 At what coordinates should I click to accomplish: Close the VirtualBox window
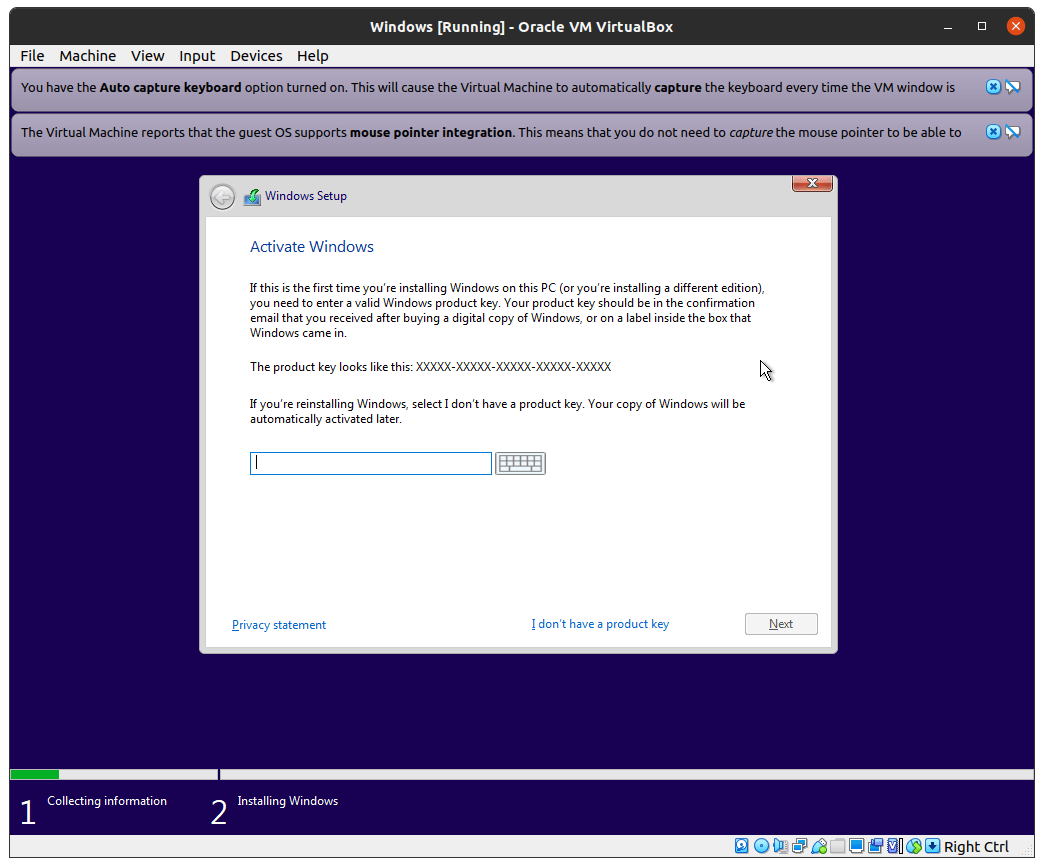[1015, 27]
